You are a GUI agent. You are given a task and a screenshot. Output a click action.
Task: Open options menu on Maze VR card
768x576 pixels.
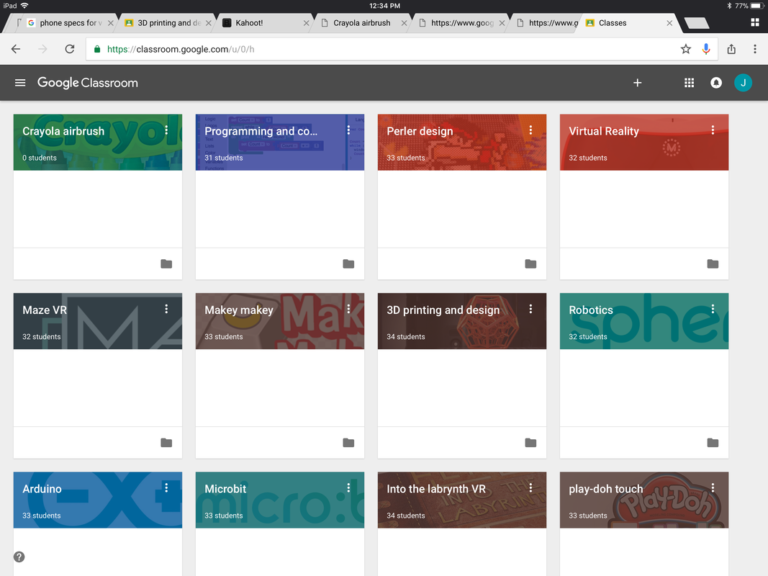(x=167, y=309)
